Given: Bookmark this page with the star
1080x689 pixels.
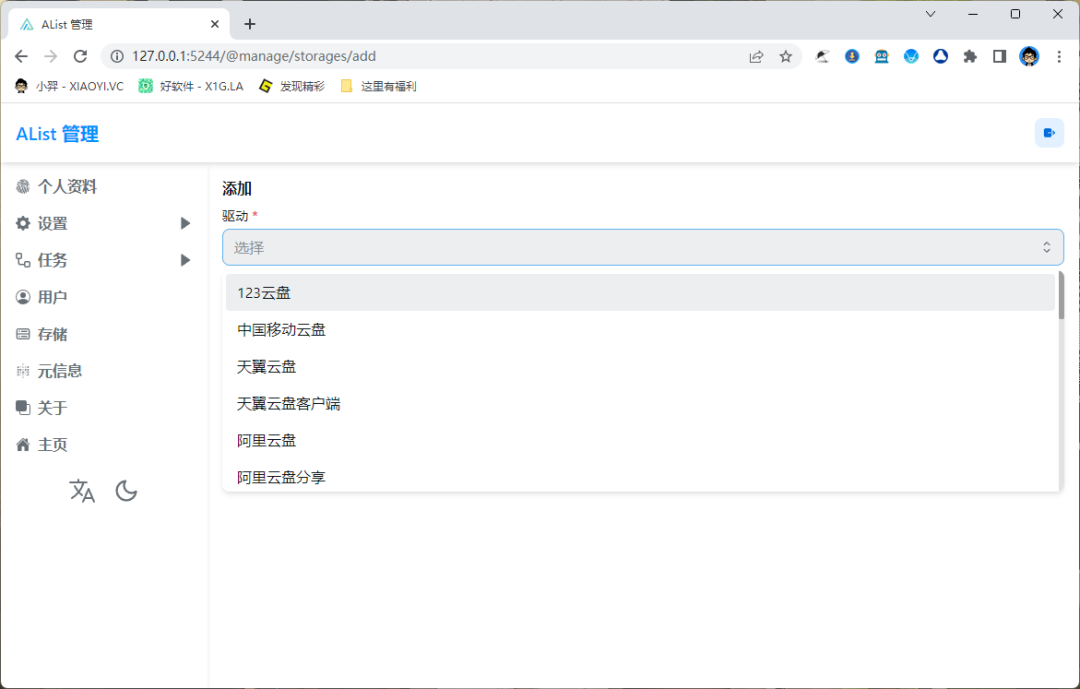Looking at the screenshot, I should point(785,56).
